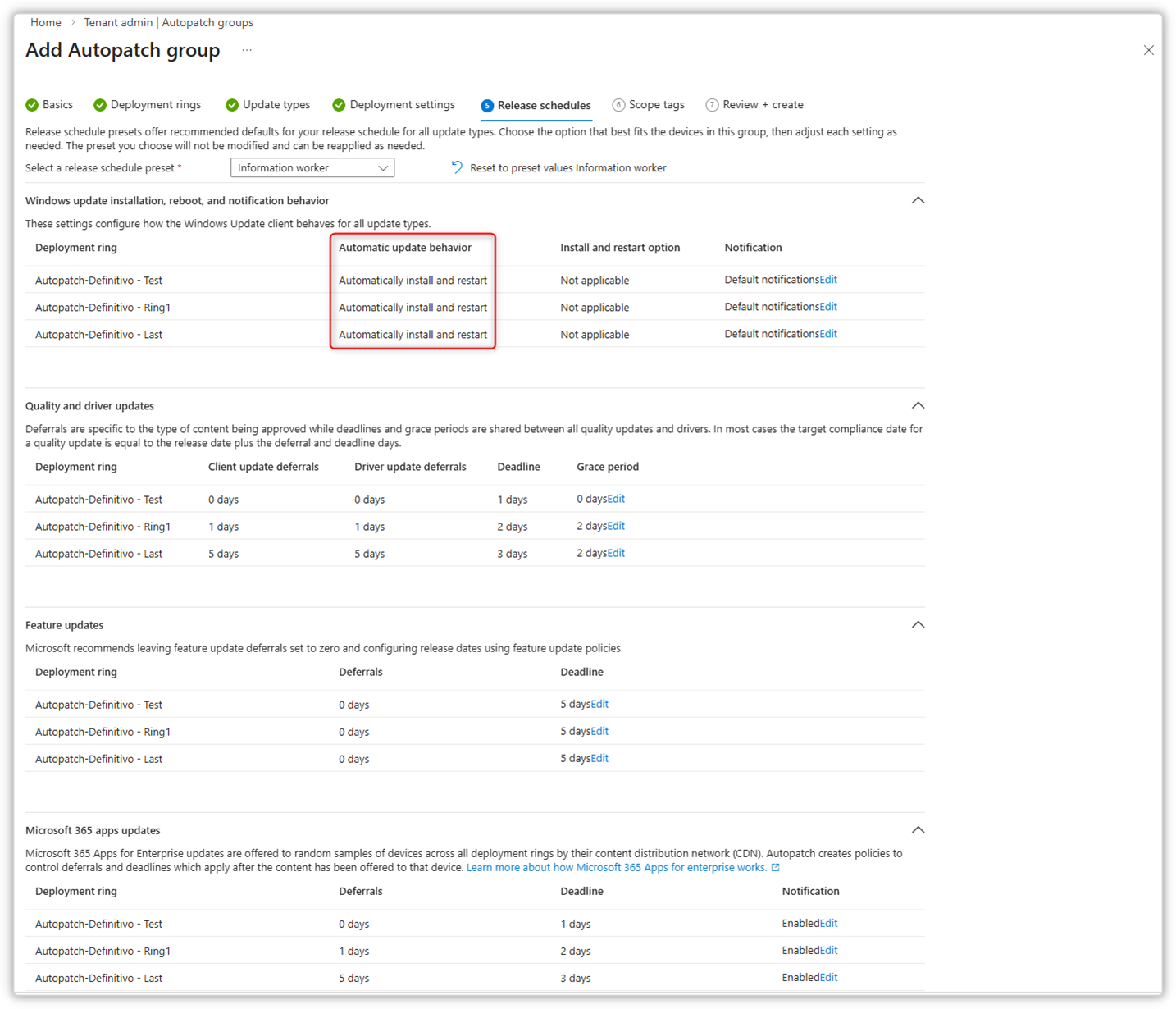
Task: Collapse the Windows update installation behavior section
Action: (x=918, y=201)
